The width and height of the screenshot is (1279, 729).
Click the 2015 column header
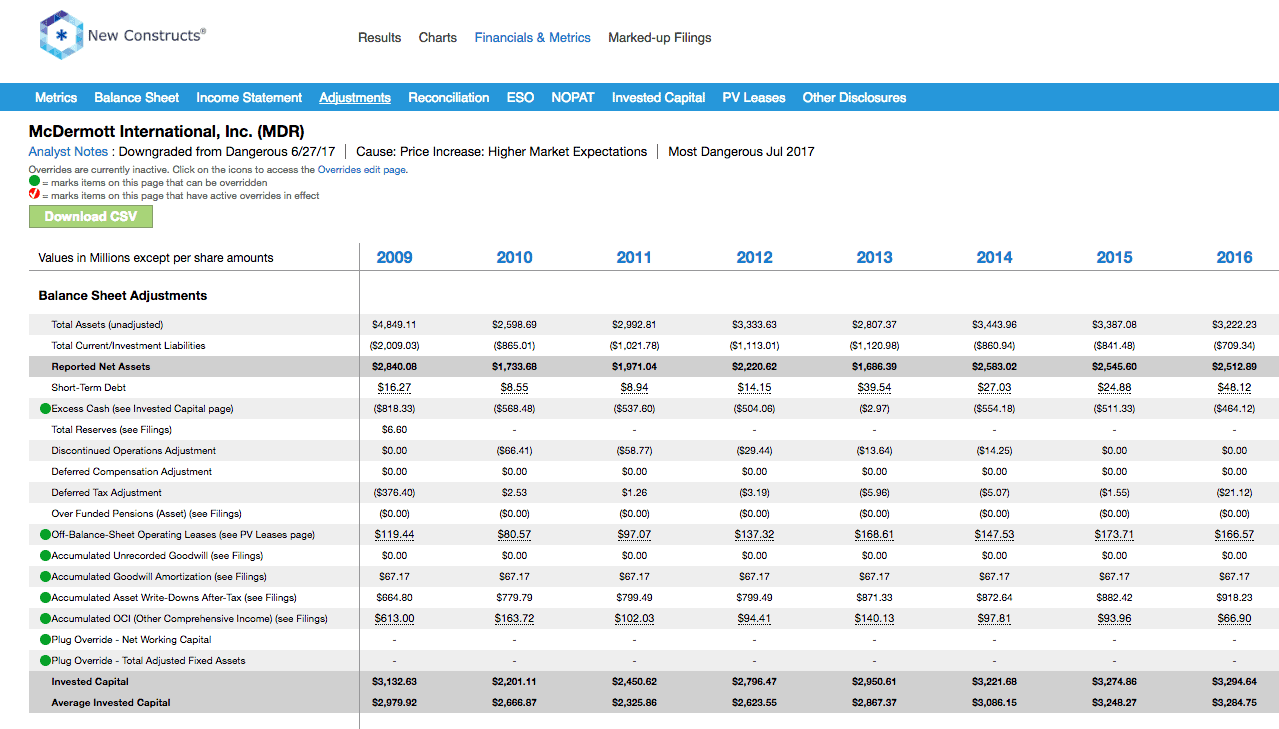coord(1114,257)
